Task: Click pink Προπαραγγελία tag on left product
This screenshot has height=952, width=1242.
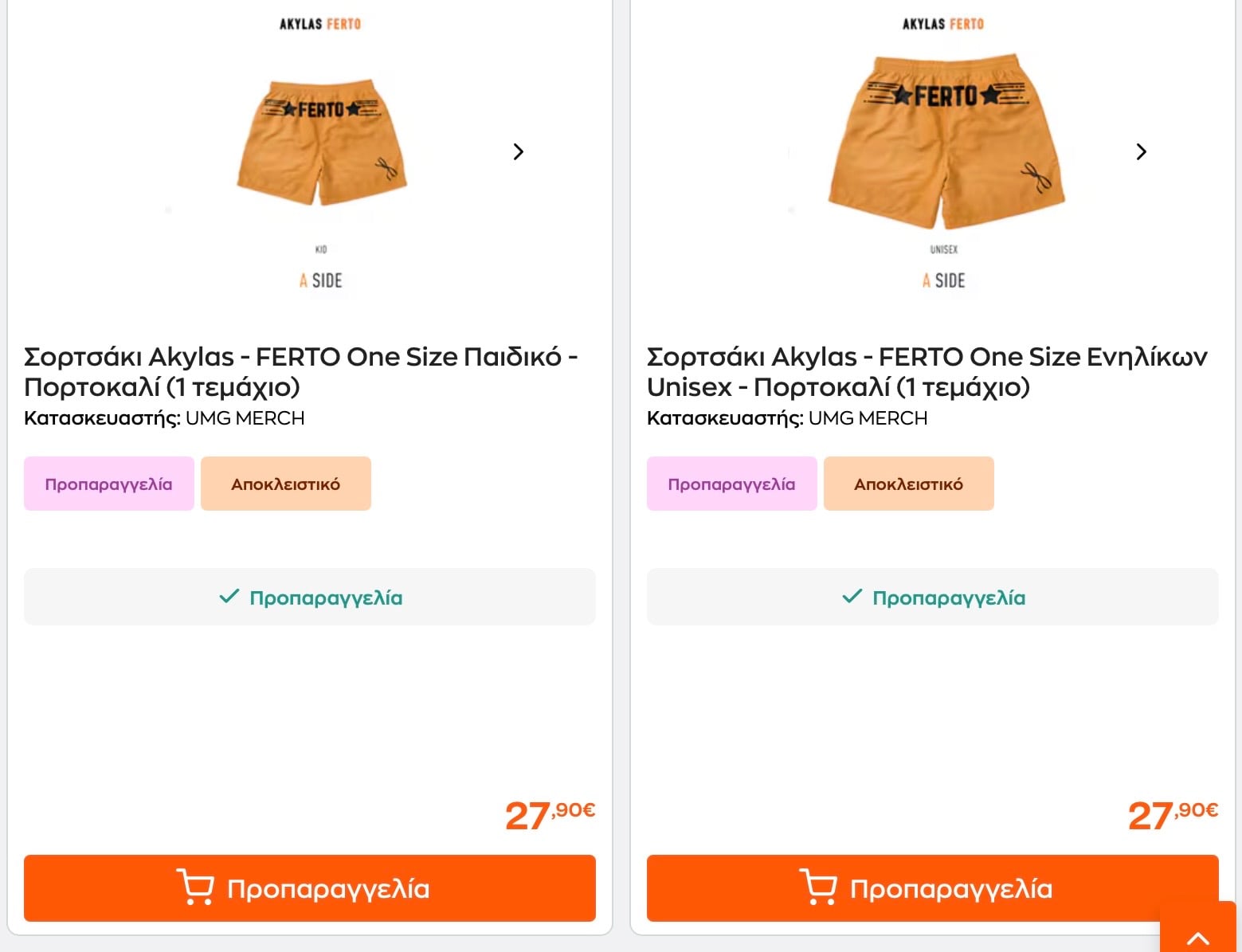Action: click(109, 484)
